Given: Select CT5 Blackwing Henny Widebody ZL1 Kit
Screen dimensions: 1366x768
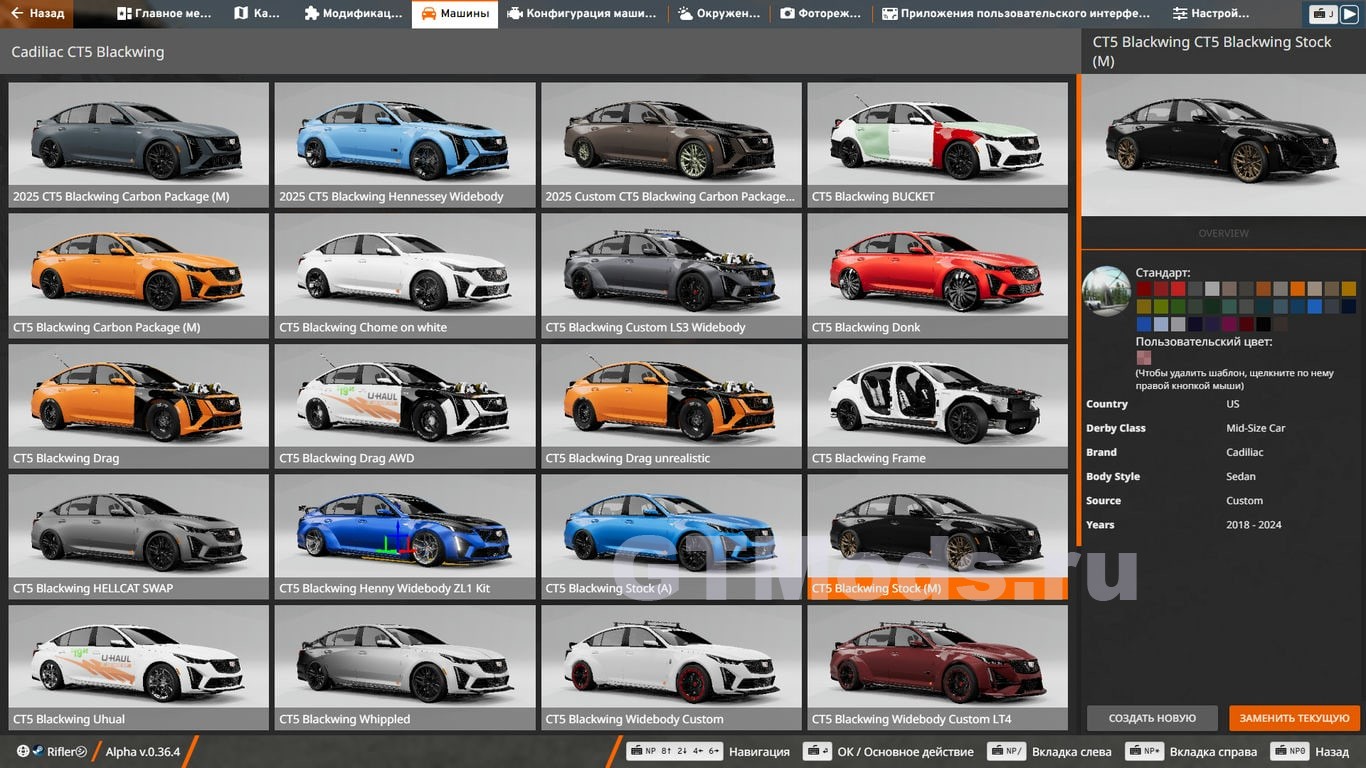Looking at the screenshot, I should click(405, 536).
